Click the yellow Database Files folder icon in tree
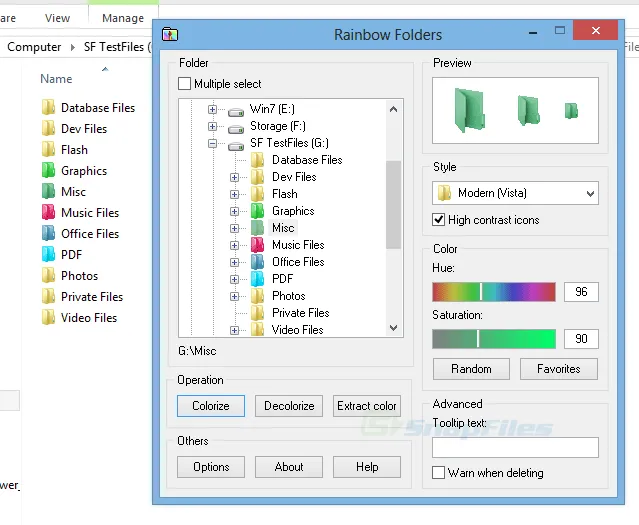Image resolution: width=639 pixels, height=525 pixels. [257, 160]
